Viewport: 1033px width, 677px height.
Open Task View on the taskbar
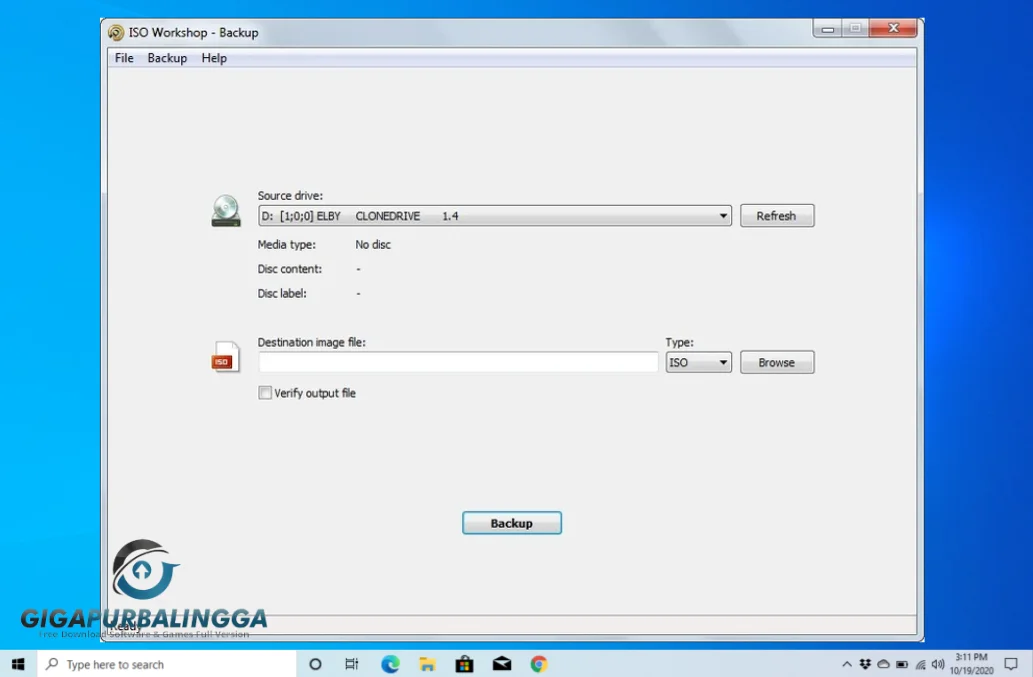point(351,664)
